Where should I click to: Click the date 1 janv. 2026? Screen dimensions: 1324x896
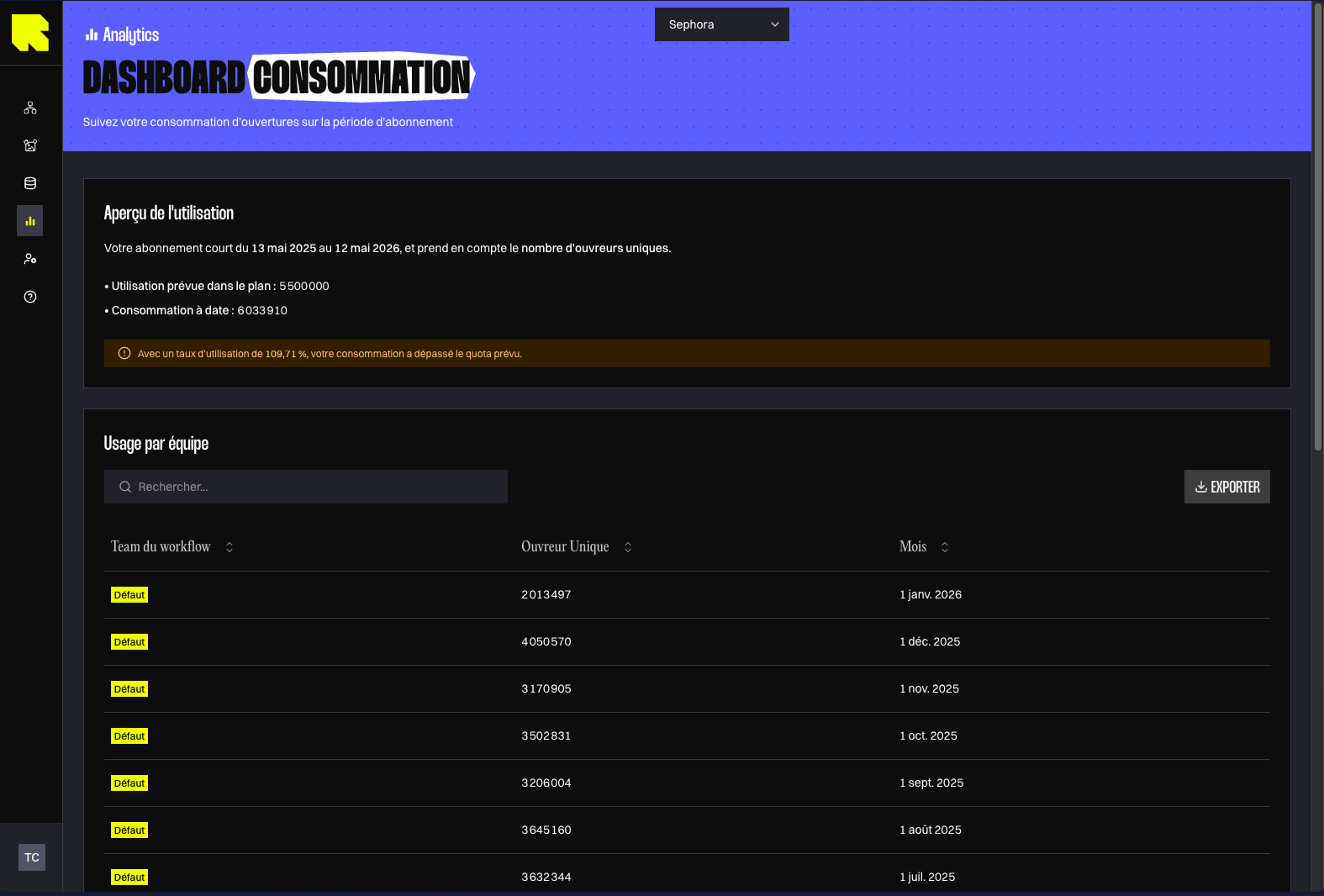pos(931,595)
